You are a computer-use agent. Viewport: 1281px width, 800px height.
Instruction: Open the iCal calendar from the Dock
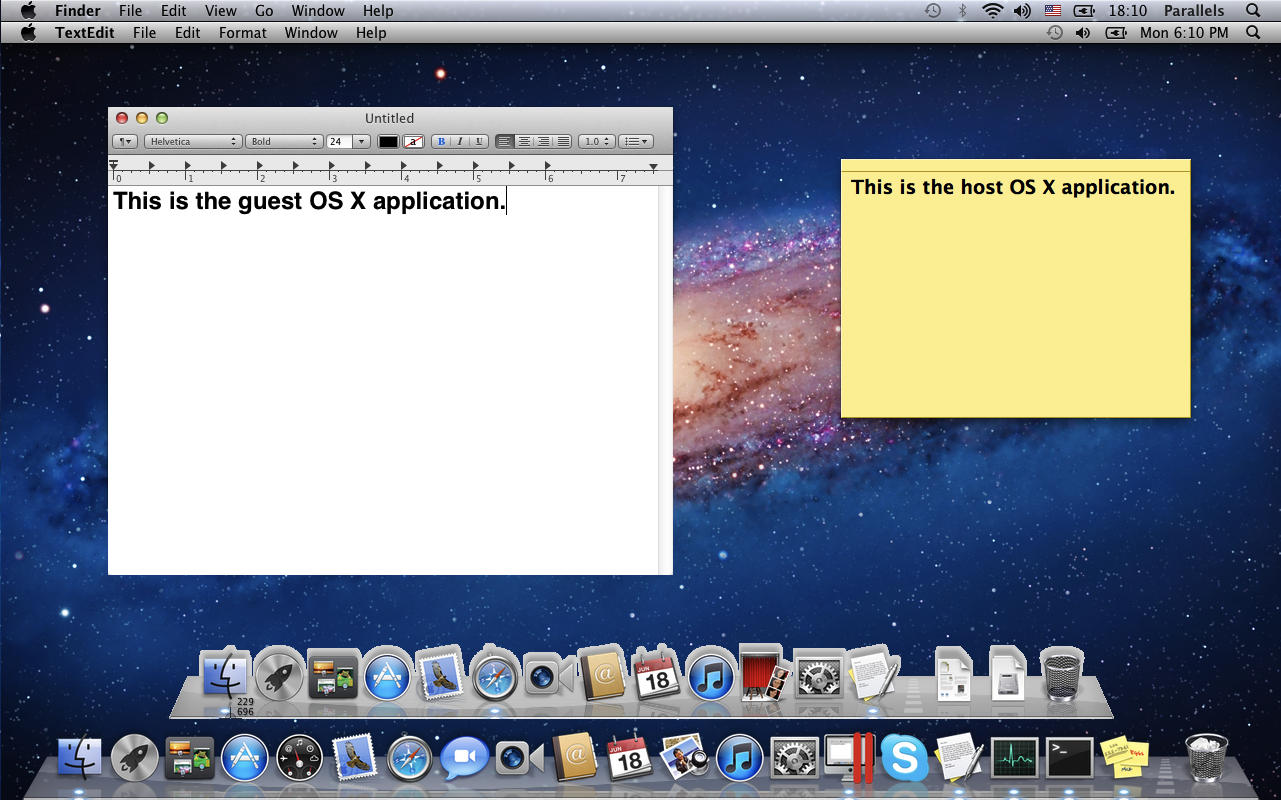[628, 757]
